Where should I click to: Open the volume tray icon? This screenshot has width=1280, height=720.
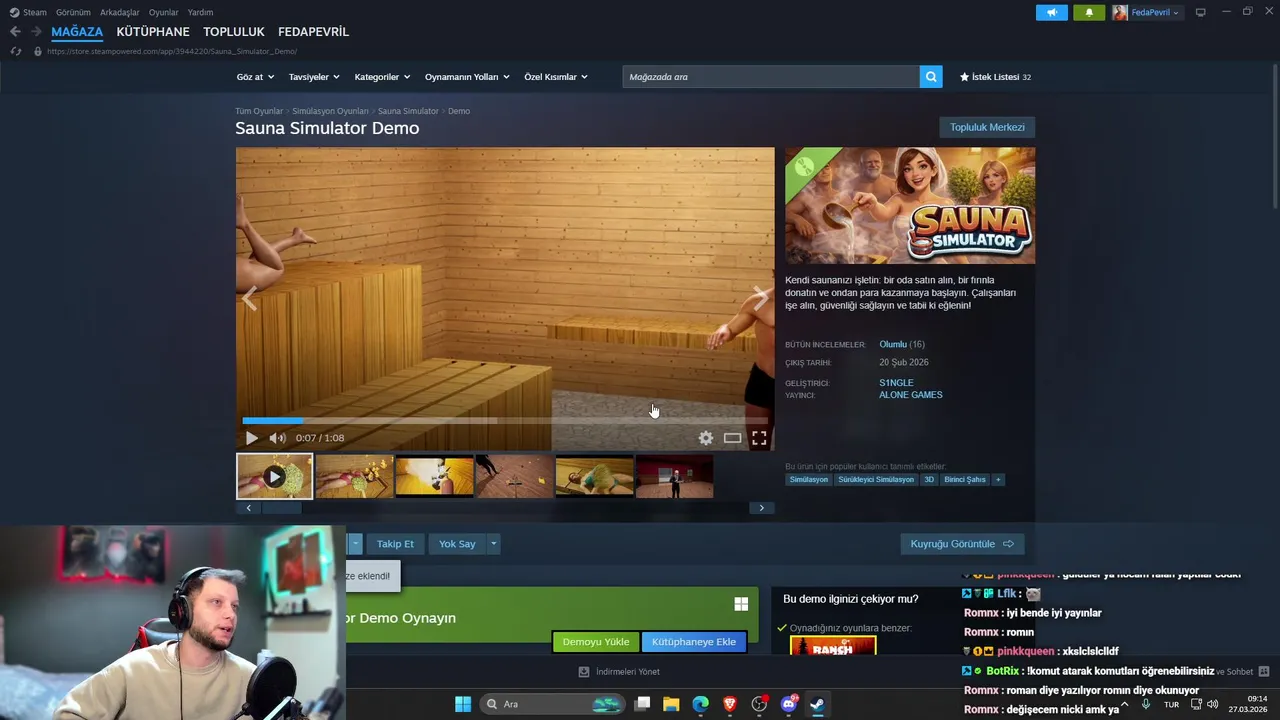click(x=1212, y=704)
